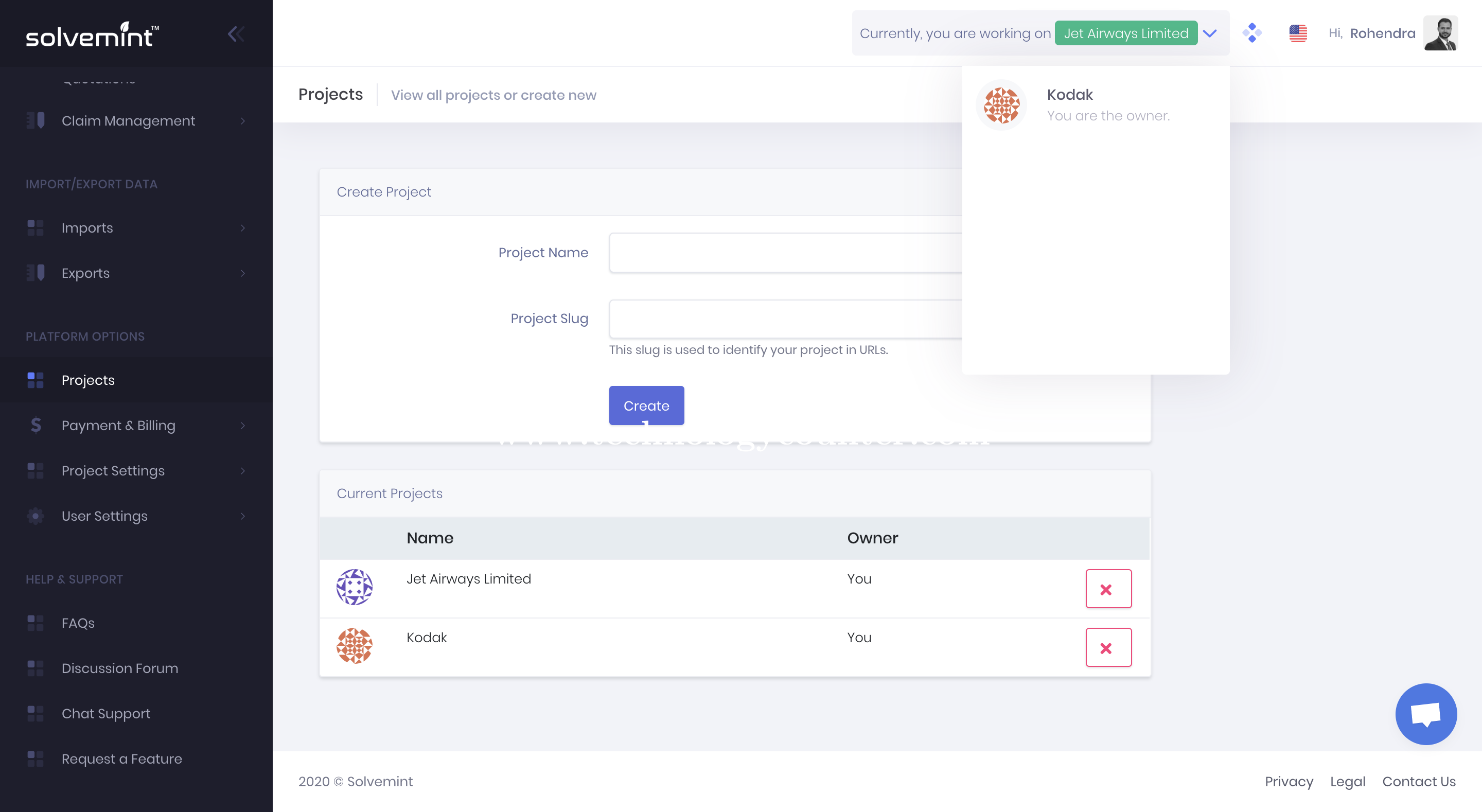The width and height of the screenshot is (1482, 812).
Task: Click the Jet Airways Limited green badge
Action: tap(1126, 33)
